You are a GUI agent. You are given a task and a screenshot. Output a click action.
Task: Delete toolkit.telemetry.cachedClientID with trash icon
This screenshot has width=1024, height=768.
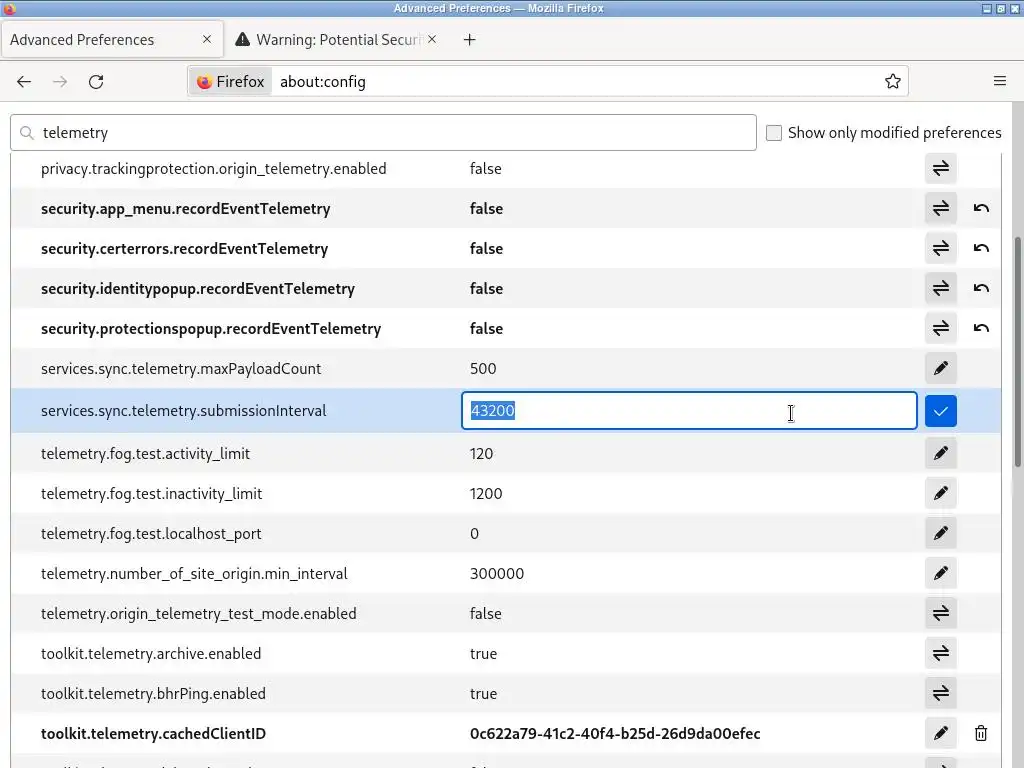pyautogui.click(x=981, y=733)
